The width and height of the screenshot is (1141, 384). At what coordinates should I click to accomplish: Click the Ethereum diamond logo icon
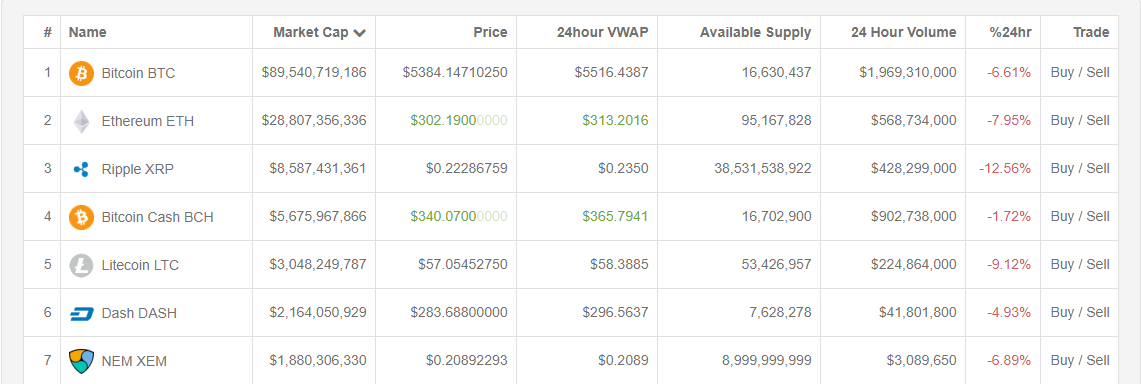[x=82, y=121]
